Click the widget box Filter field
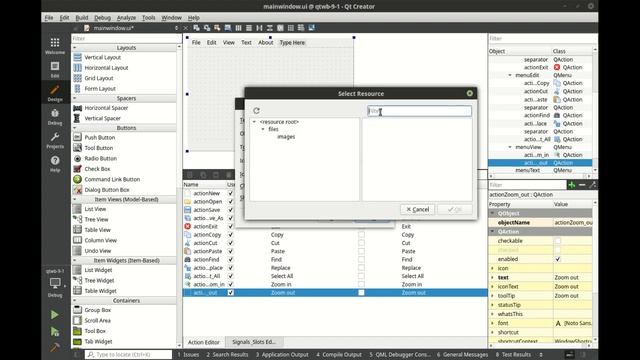Image resolution: width=640 pixels, height=360 pixels. pyautogui.click(x=127, y=38)
